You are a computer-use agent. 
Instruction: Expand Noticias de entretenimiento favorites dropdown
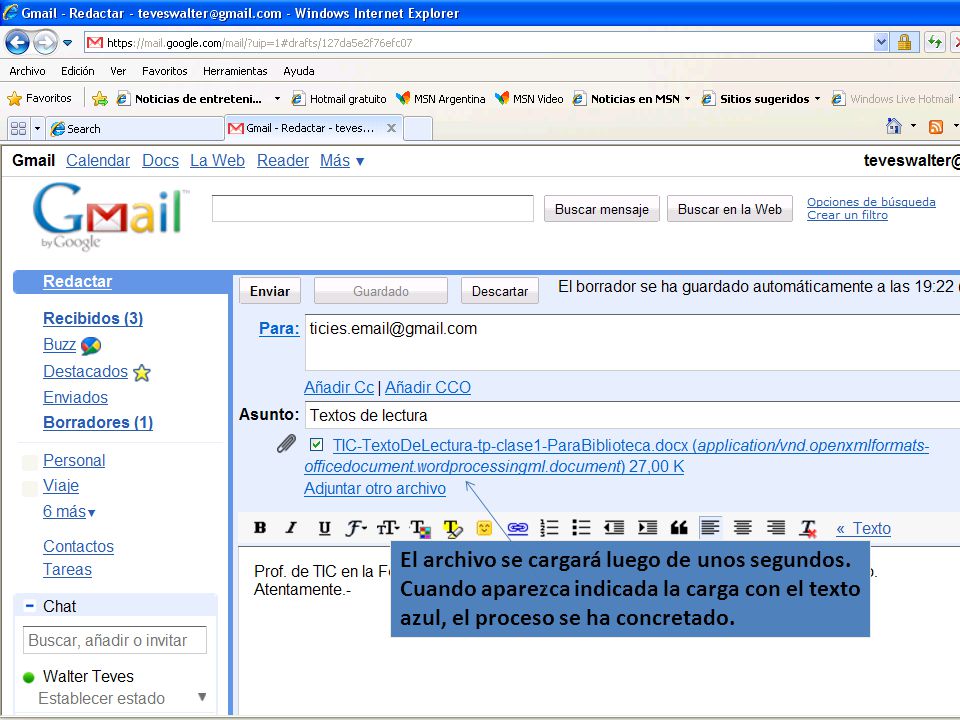coord(277,99)
